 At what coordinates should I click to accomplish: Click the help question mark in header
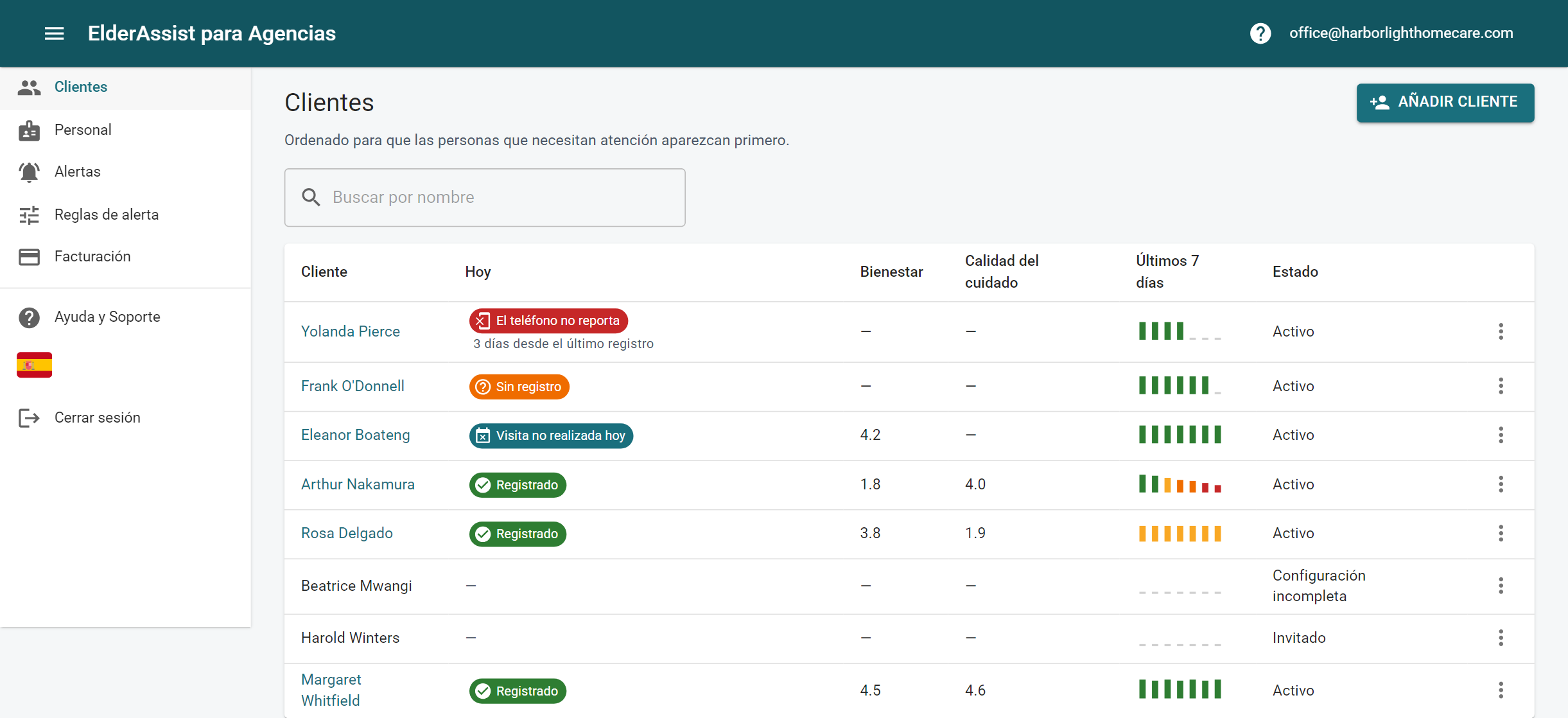pyautogui.click(x=1260, y=33)
